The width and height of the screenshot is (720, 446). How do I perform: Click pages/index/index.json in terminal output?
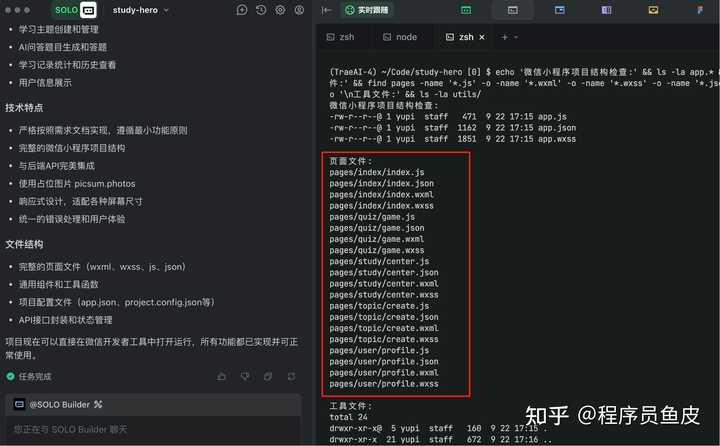click(x=381, y=183)
